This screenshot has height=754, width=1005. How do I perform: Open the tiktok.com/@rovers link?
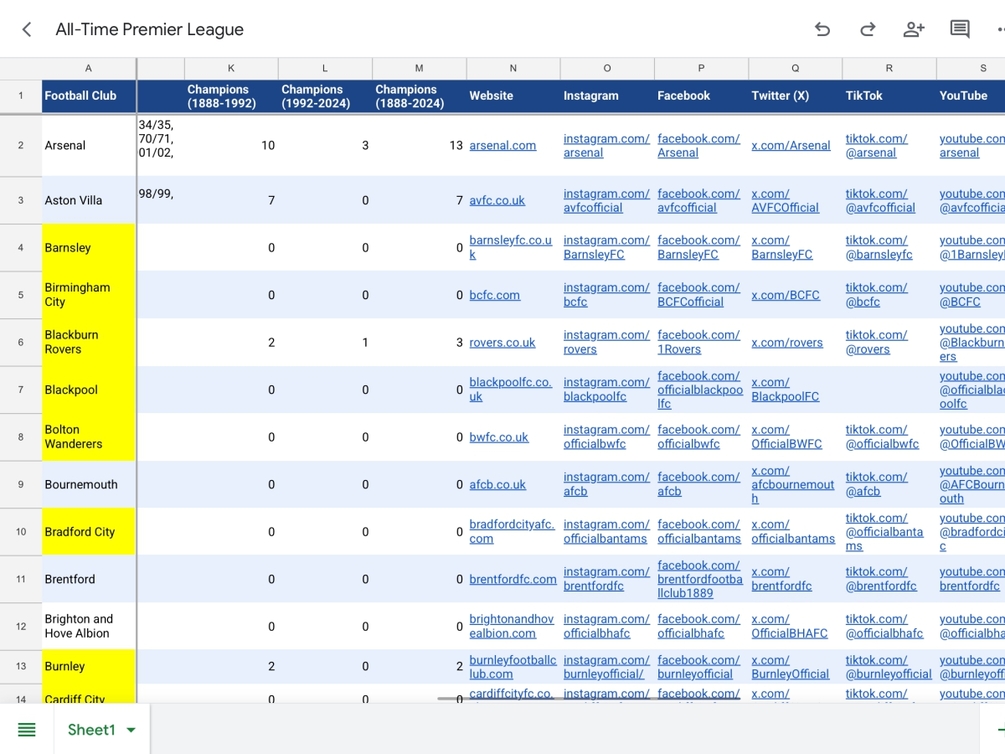tap(876, 342)
